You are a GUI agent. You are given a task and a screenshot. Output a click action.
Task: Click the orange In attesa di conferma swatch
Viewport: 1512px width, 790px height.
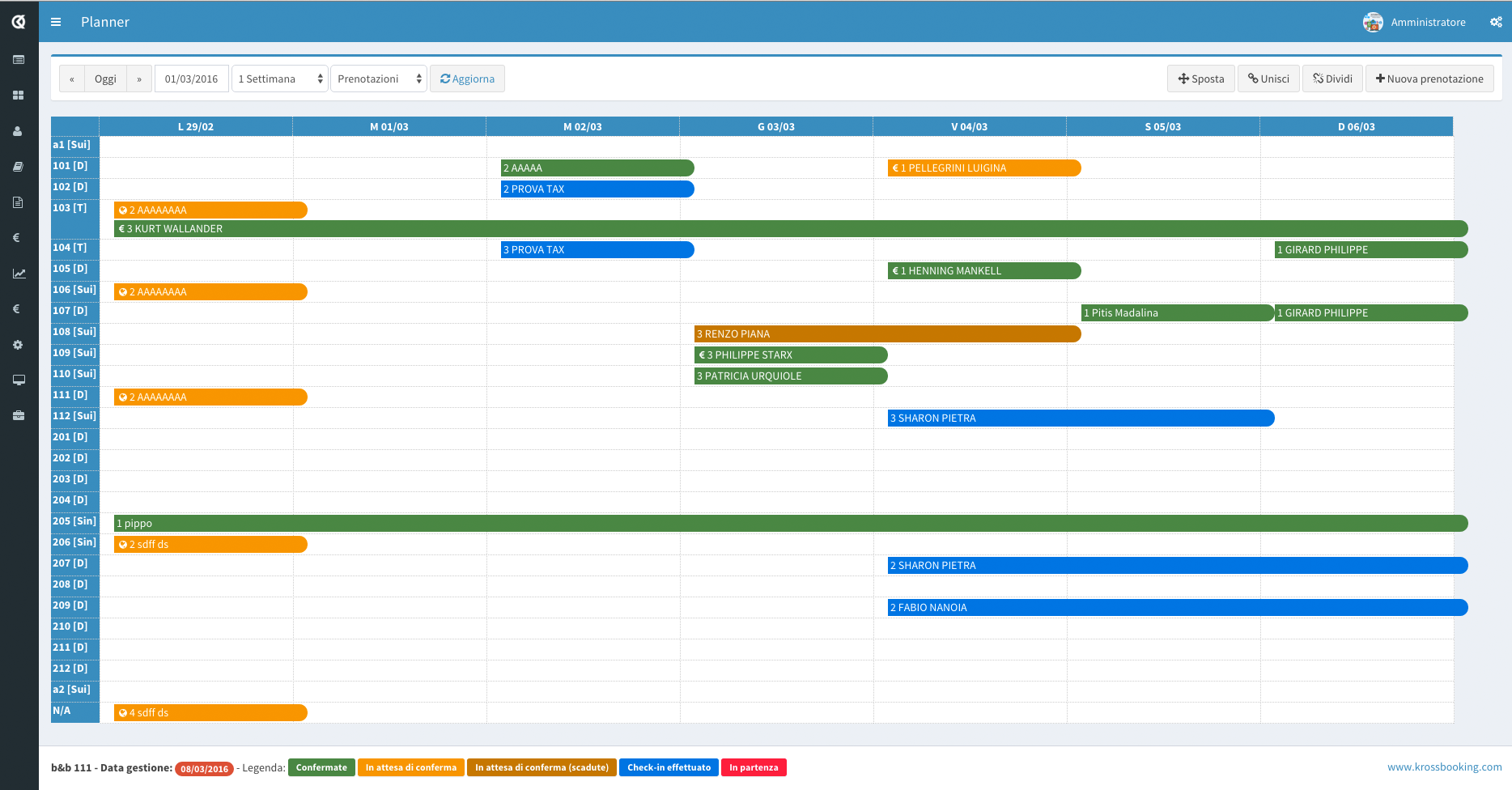point(411,767)
